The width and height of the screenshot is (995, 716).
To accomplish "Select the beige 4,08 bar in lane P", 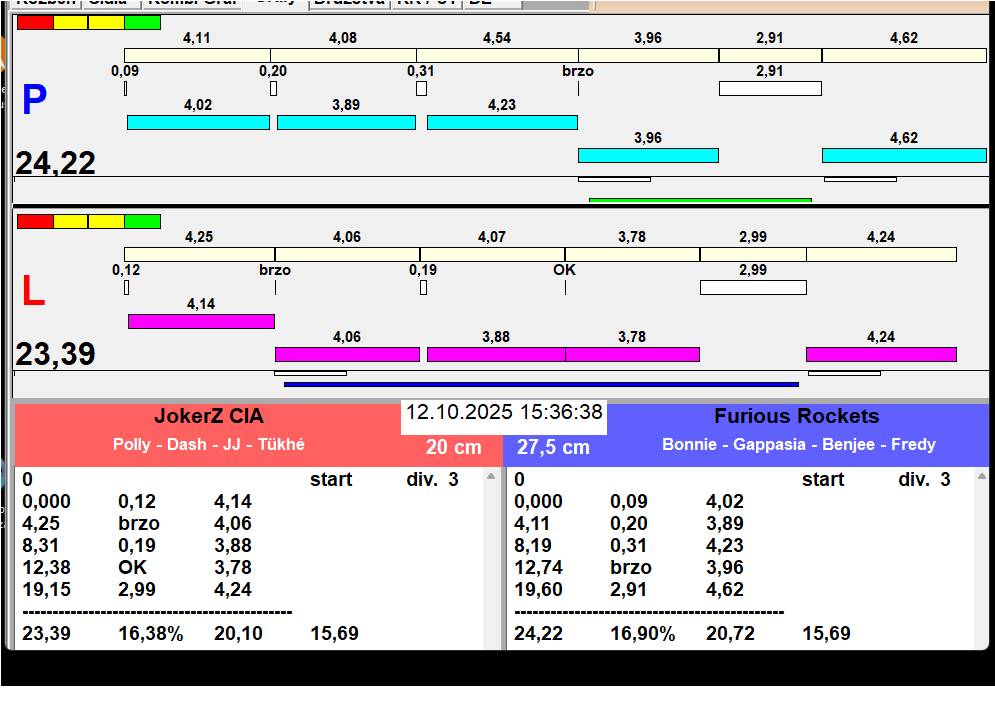I will pos(343,55).
